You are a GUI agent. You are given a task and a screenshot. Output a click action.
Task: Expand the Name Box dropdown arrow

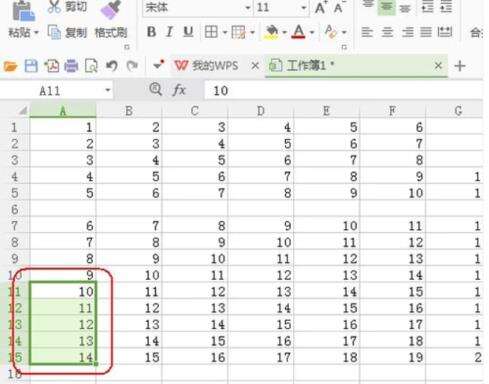[108, 90]
